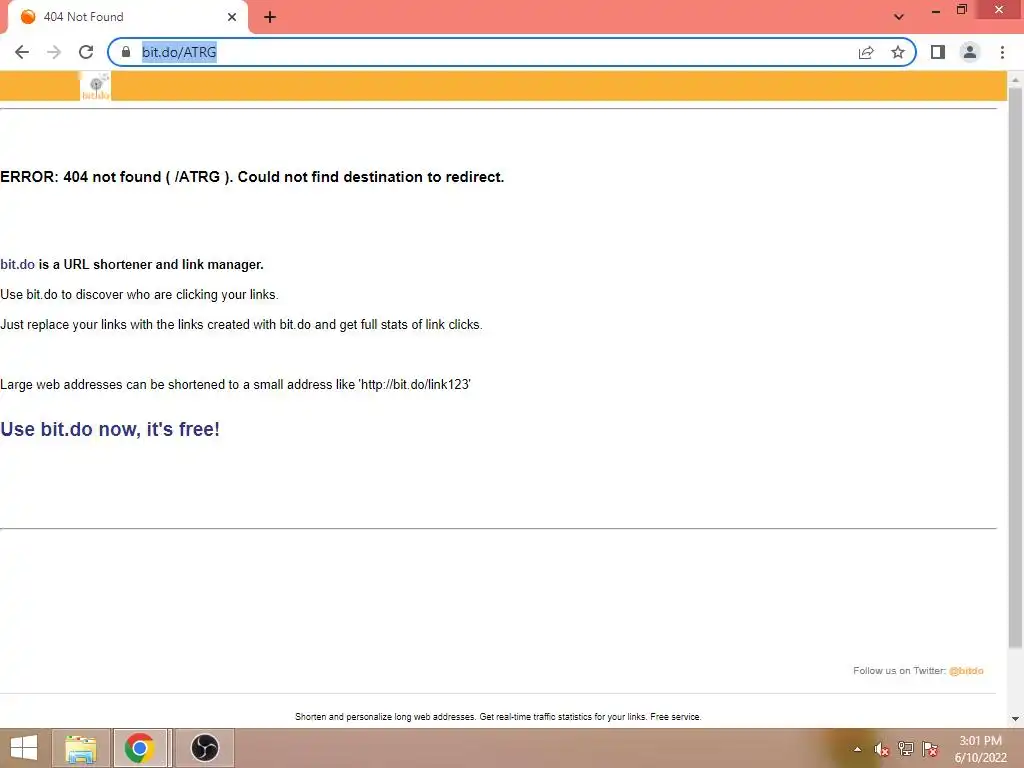This screenshot has height=768, width=1024.
Task: Open File Explorer from the taskbar
Action: (x=81, y=748)
